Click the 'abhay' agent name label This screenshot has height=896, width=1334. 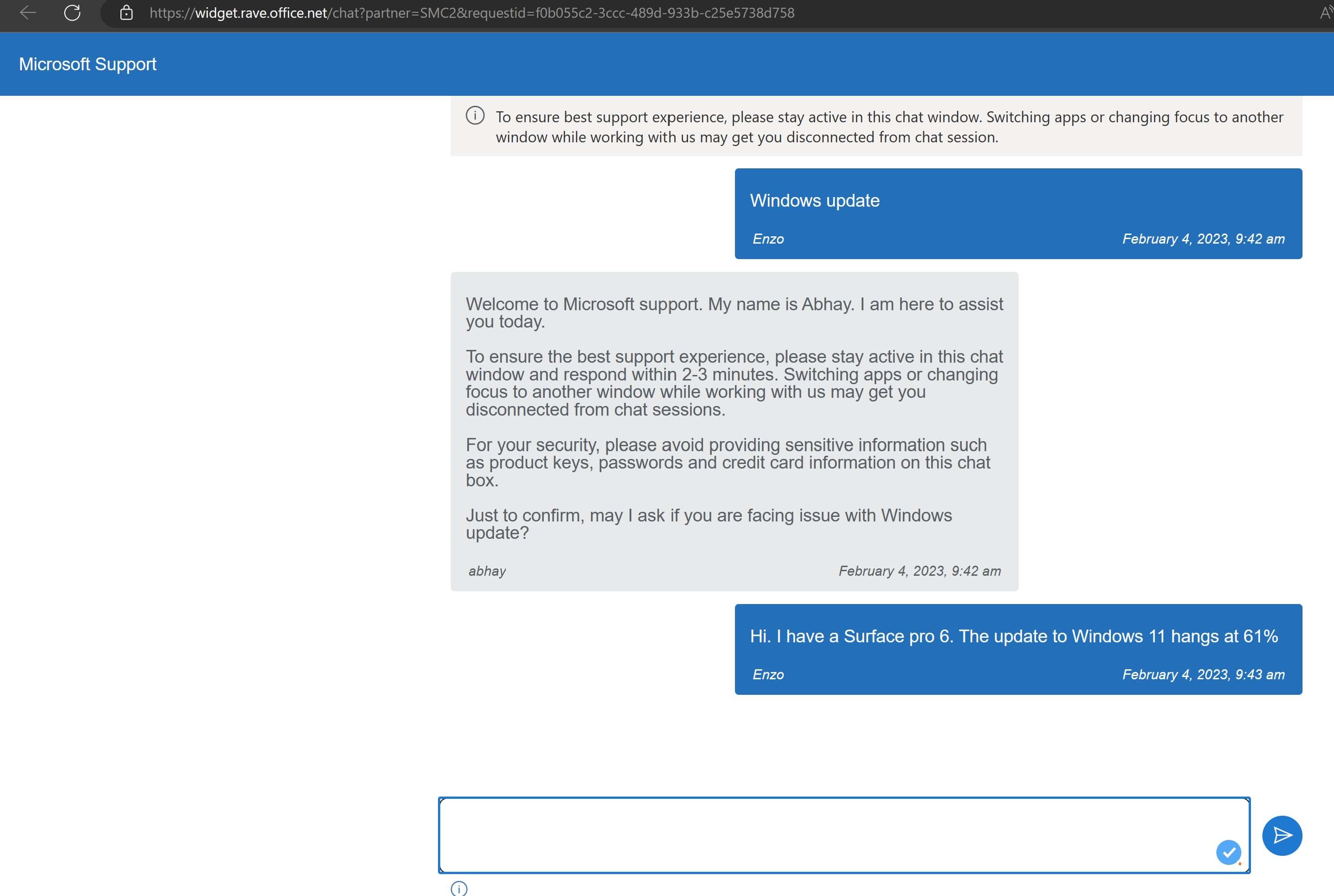pyautogui.click(x=487, y=571)
